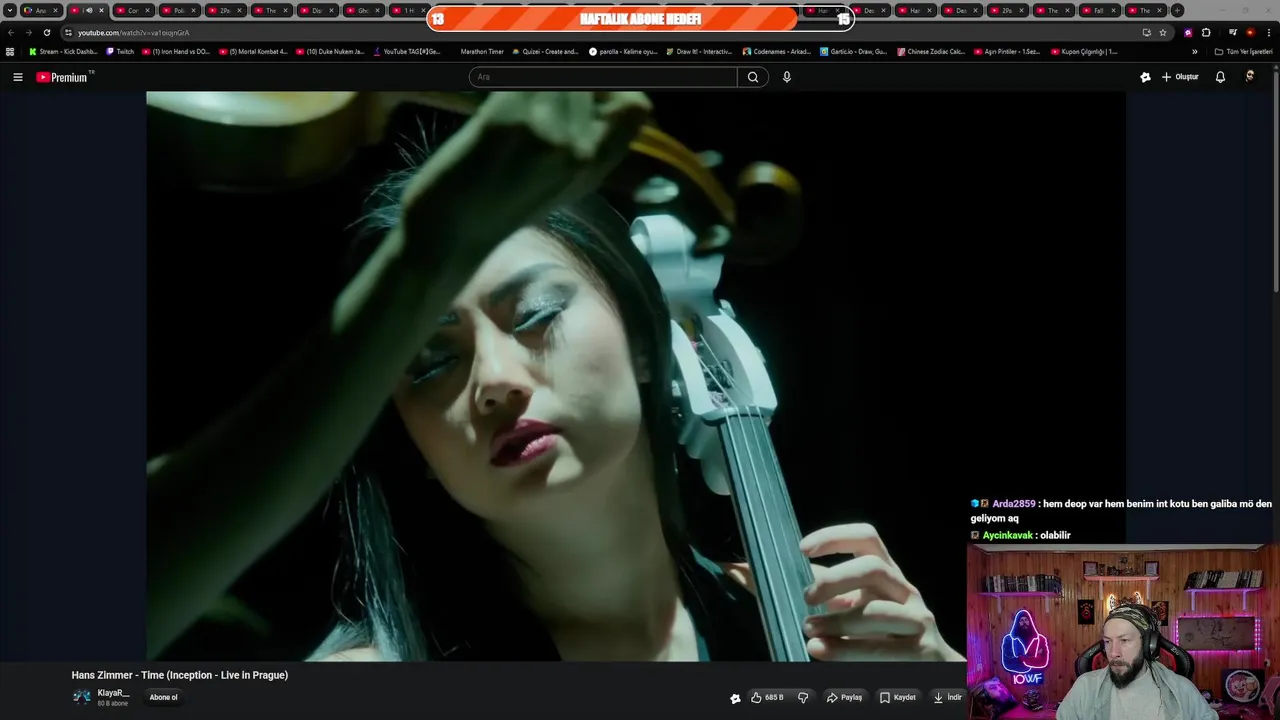Viewport: 1280px width, 720px height.
Task: Open the KlayaR channel avatar
Action: 81,697
